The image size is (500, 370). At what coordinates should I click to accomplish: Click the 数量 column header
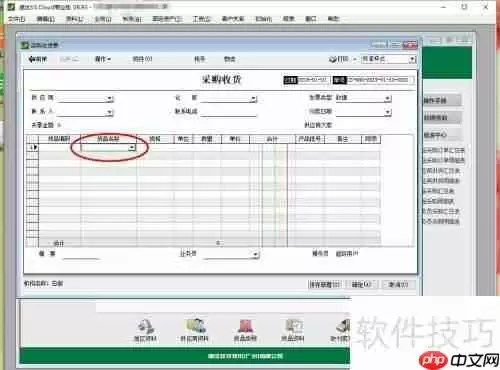click(207, 139)
